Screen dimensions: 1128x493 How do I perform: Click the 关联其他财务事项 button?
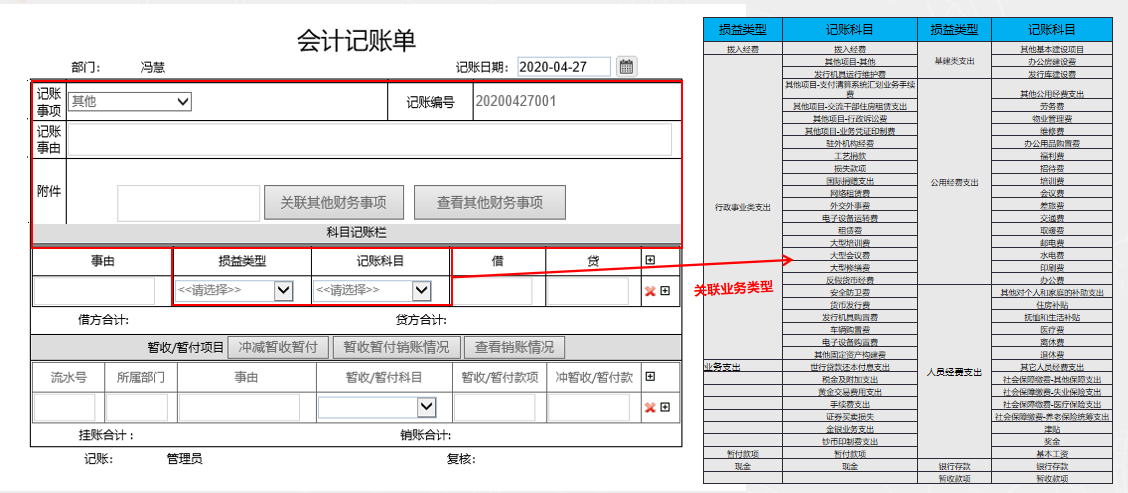click(333, 203)
